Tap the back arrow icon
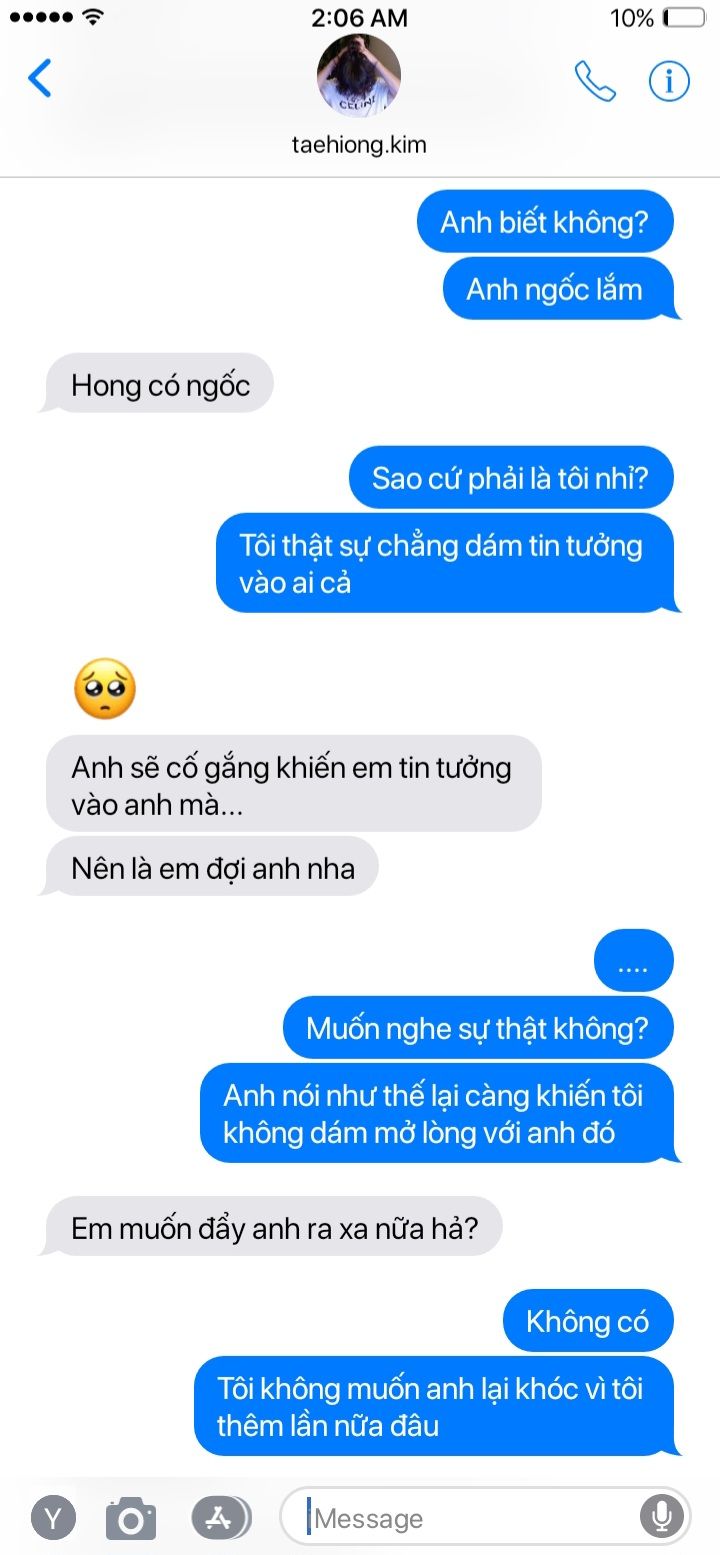 click(x=40, y=79)
